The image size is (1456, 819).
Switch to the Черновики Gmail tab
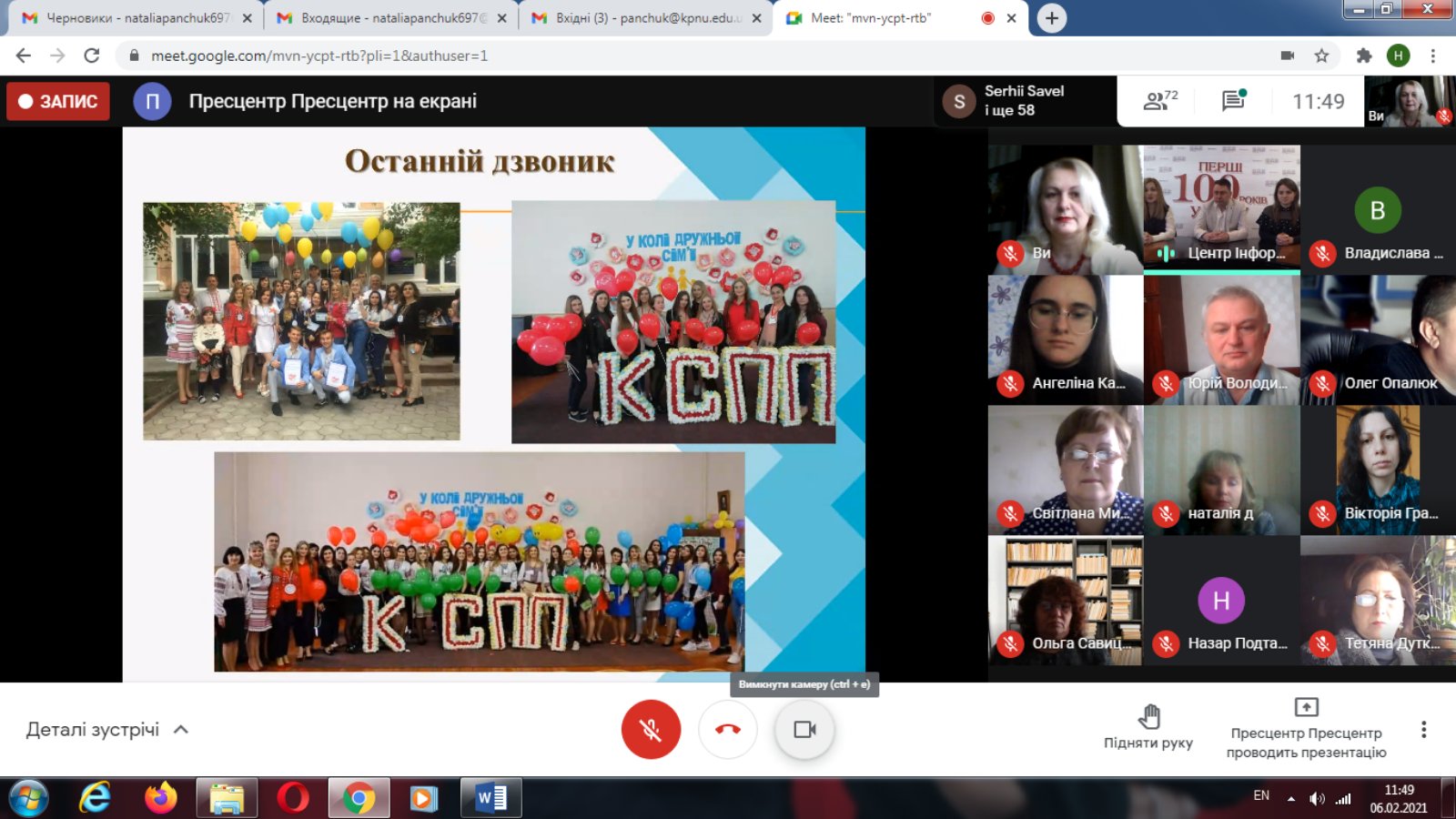(136, 18)
